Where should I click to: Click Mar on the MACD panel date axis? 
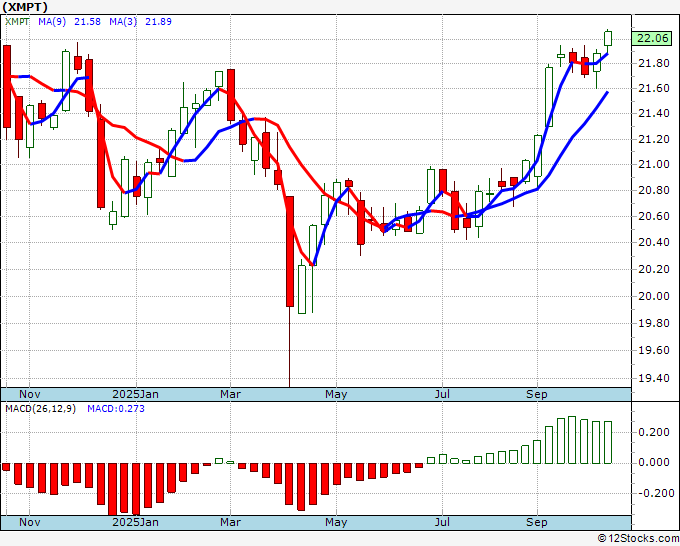coord(230,522)
